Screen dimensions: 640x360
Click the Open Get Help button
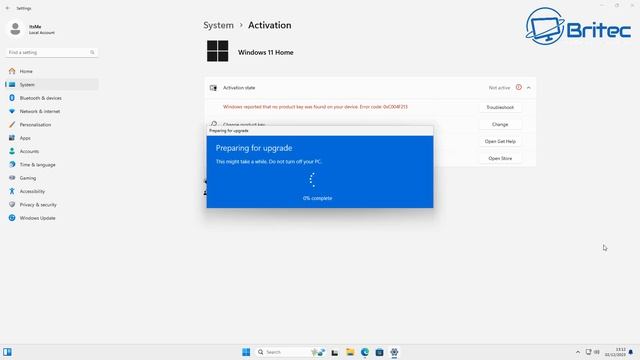500,141
